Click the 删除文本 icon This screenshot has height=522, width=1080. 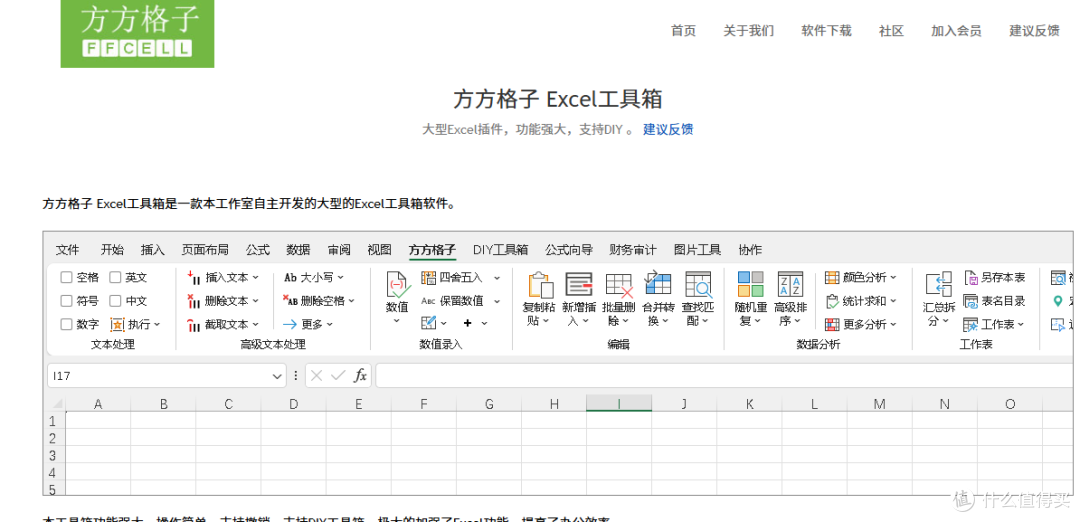[x=194, y=301]
